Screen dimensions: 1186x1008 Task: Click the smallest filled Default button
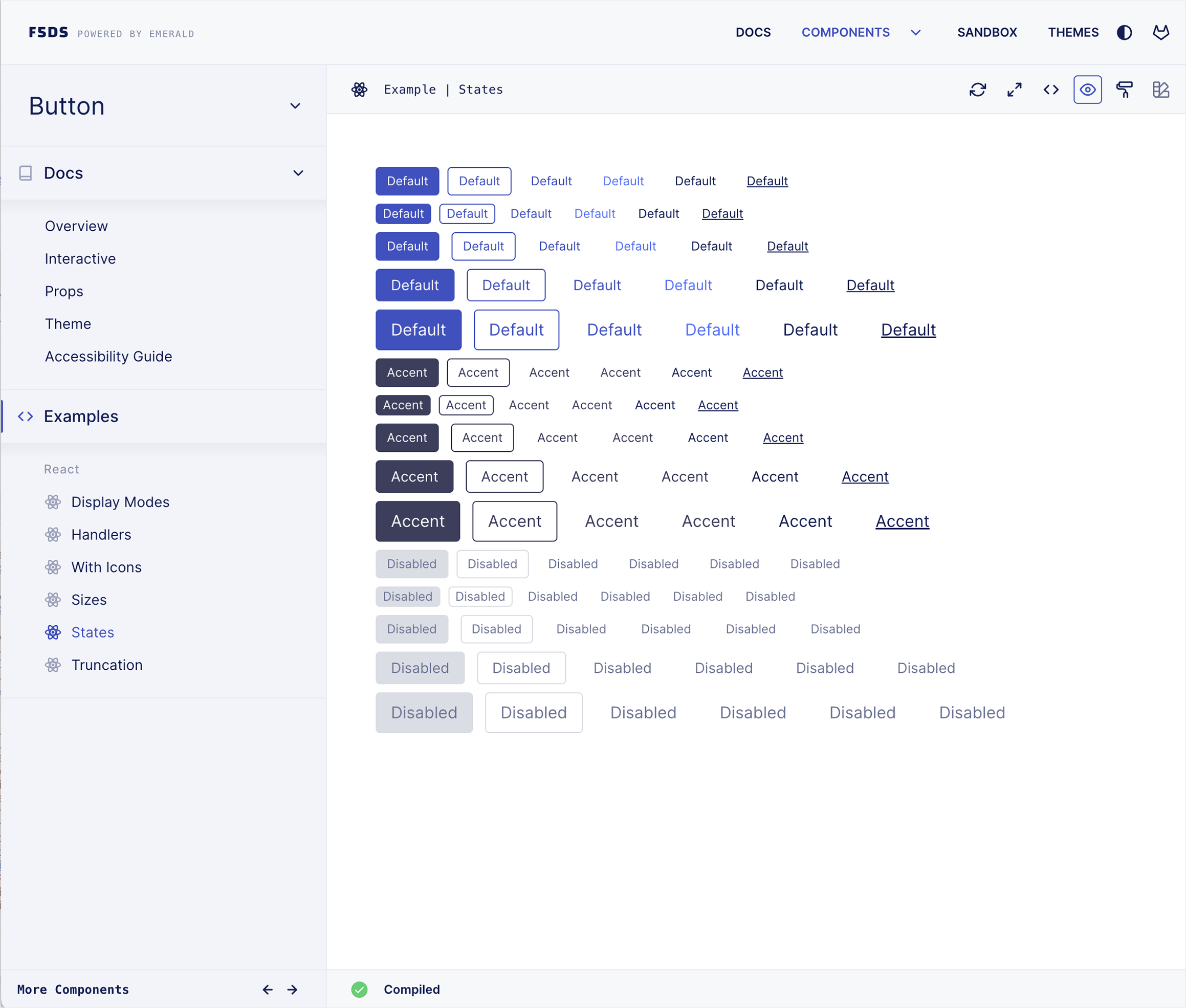coord(403,214)
